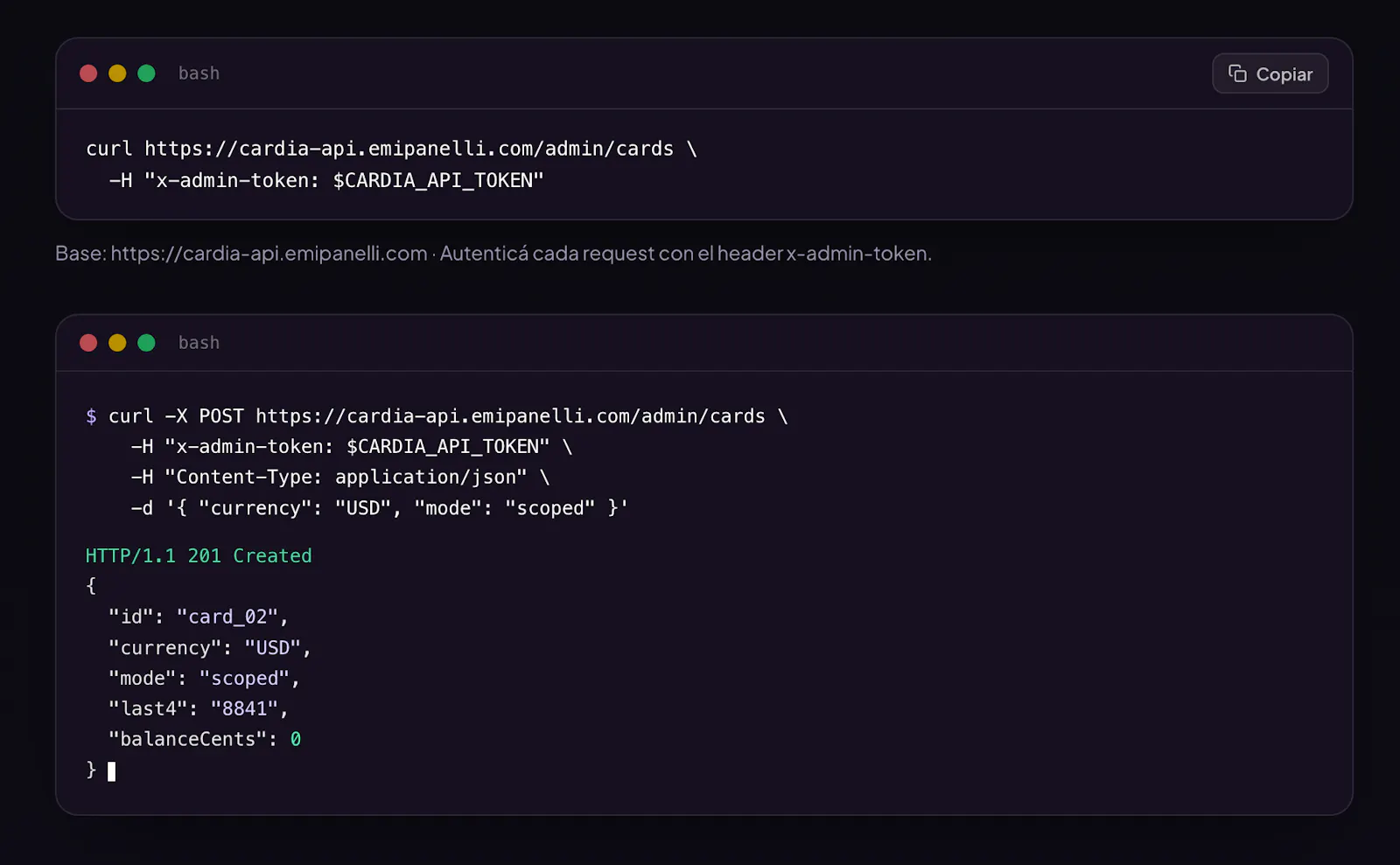Click the x-admin-token text in the description
Viewport: 1400px width, 865px height.
[857, 254]
